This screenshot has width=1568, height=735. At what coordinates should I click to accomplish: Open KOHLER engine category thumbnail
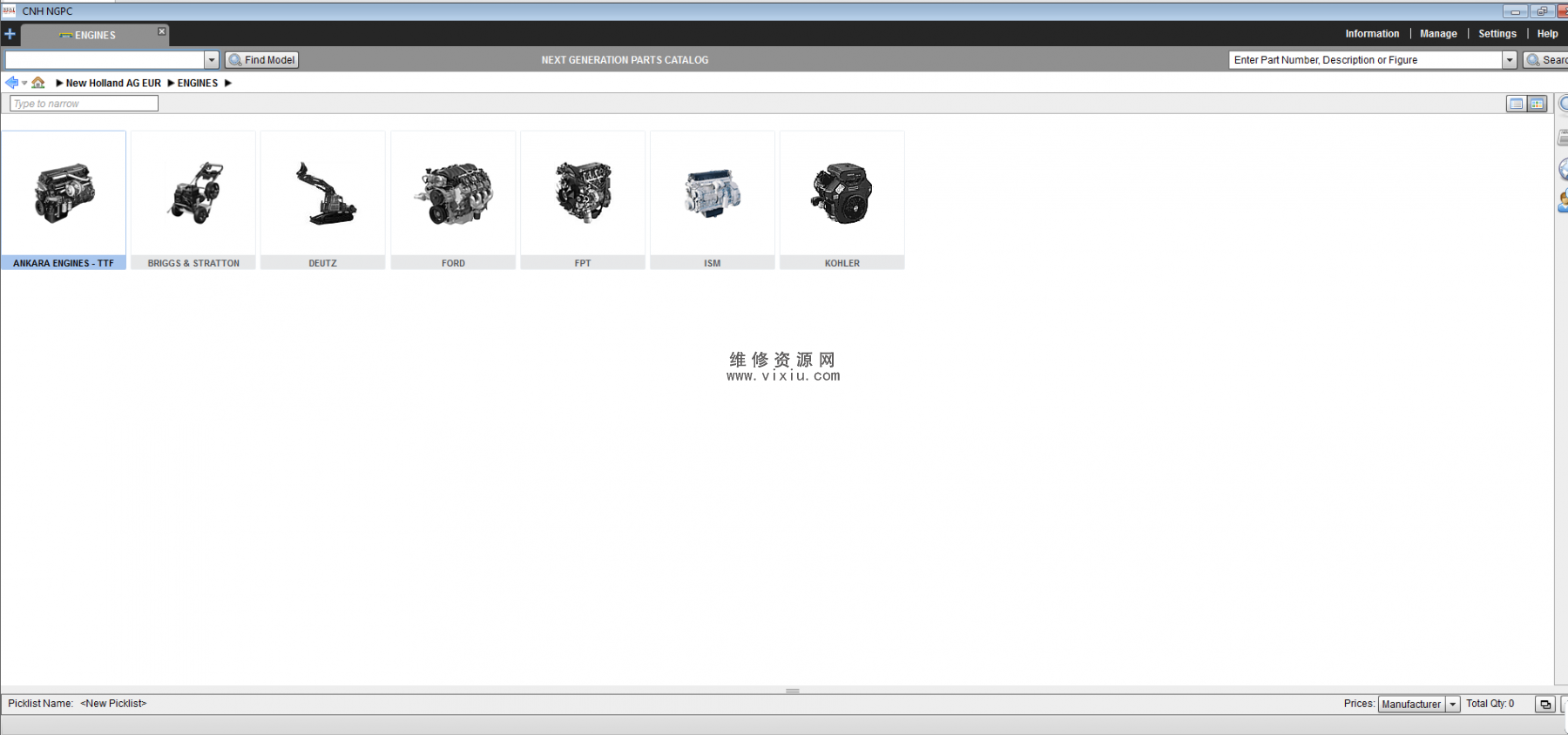pos(842,193)
